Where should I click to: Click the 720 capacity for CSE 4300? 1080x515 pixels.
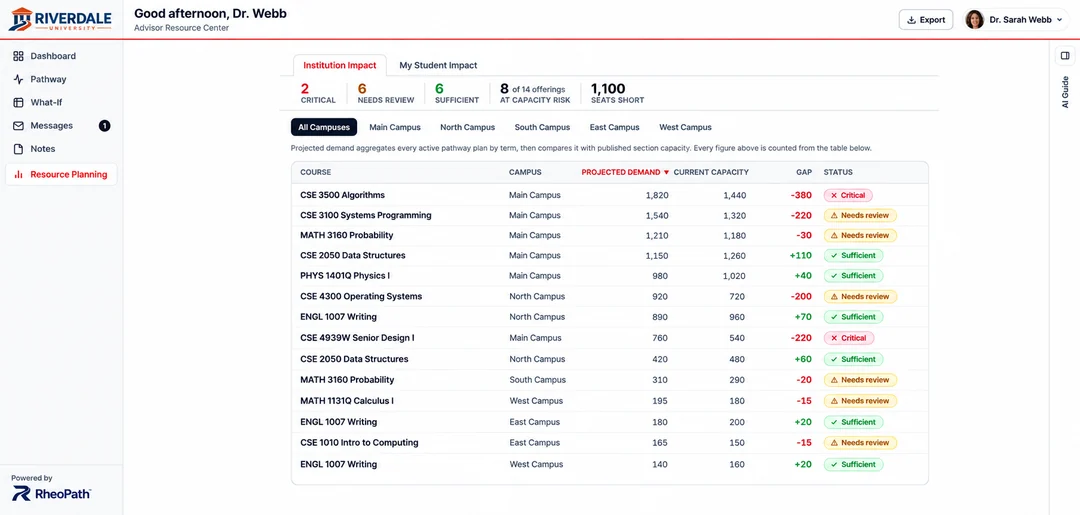click(738, 297)
